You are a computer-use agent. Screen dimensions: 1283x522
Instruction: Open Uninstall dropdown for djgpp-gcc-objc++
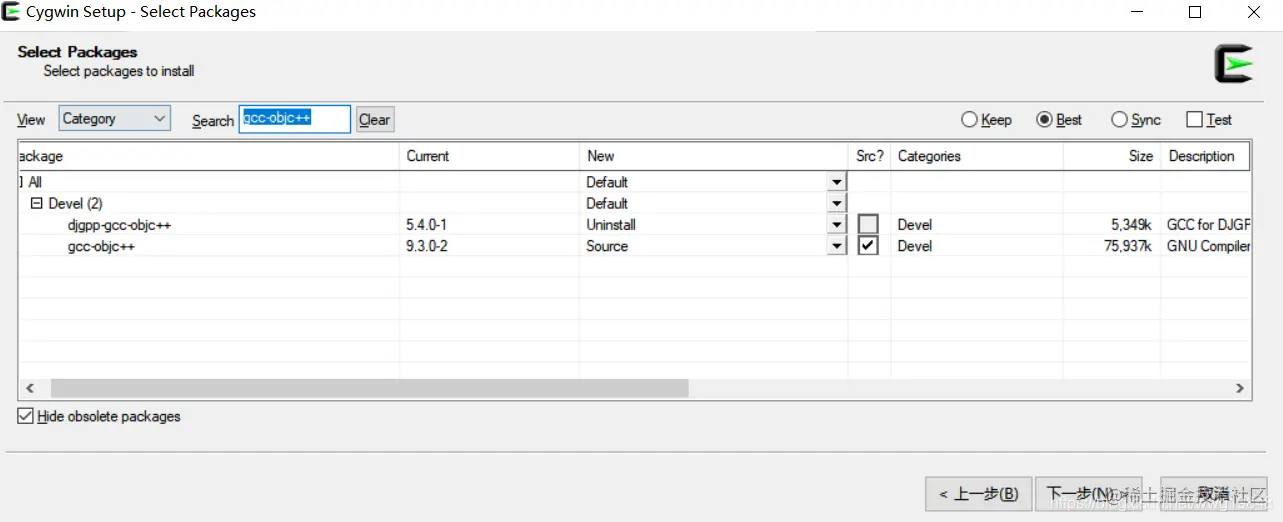(x=836, y=225)
